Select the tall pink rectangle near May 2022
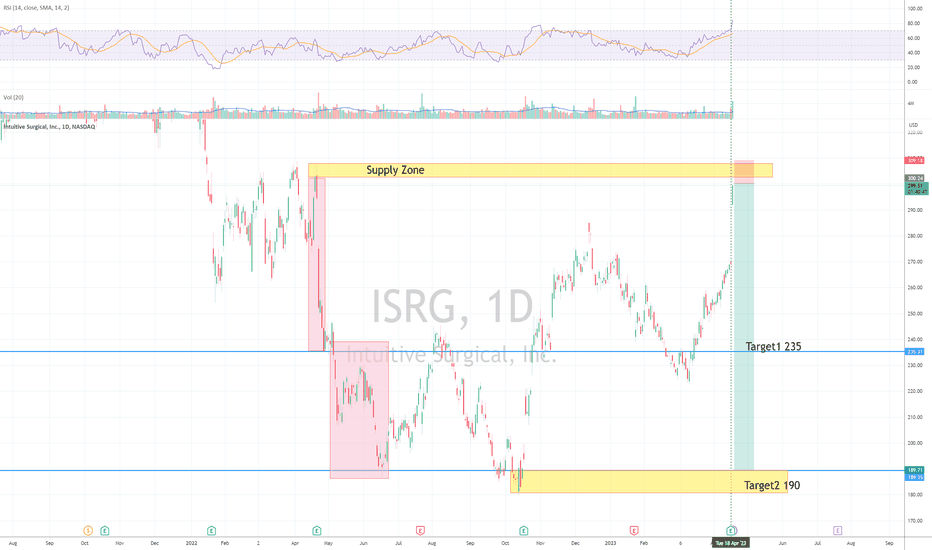Image resolution: width=932 pixels, height=550 pixels. pyautogui.click(x=317, y=264)
